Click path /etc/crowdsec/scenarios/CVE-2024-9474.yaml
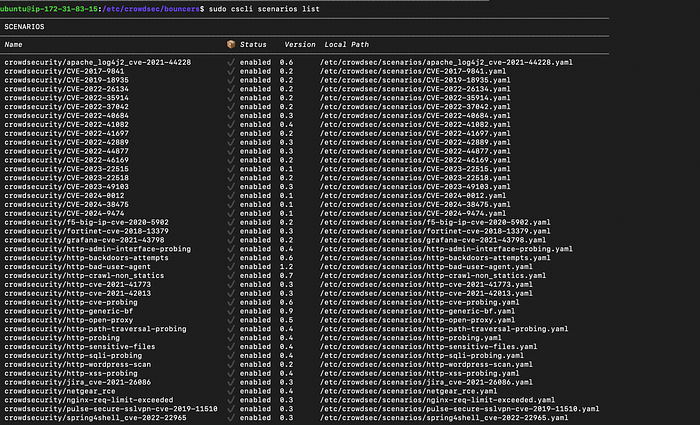 tap(413, 214)
